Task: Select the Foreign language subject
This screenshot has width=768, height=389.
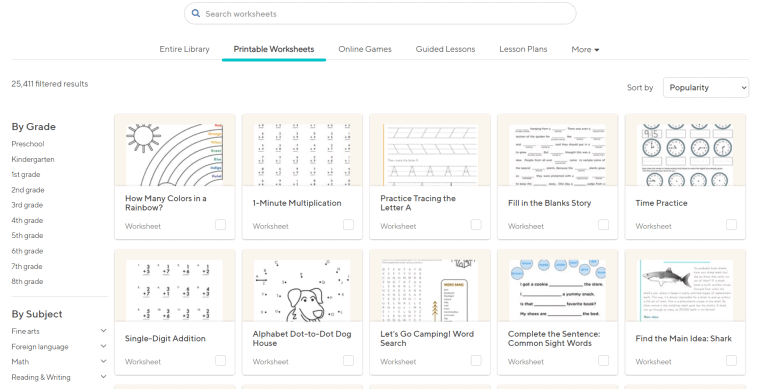Action: pyautogui.click(x=40, y=346)
